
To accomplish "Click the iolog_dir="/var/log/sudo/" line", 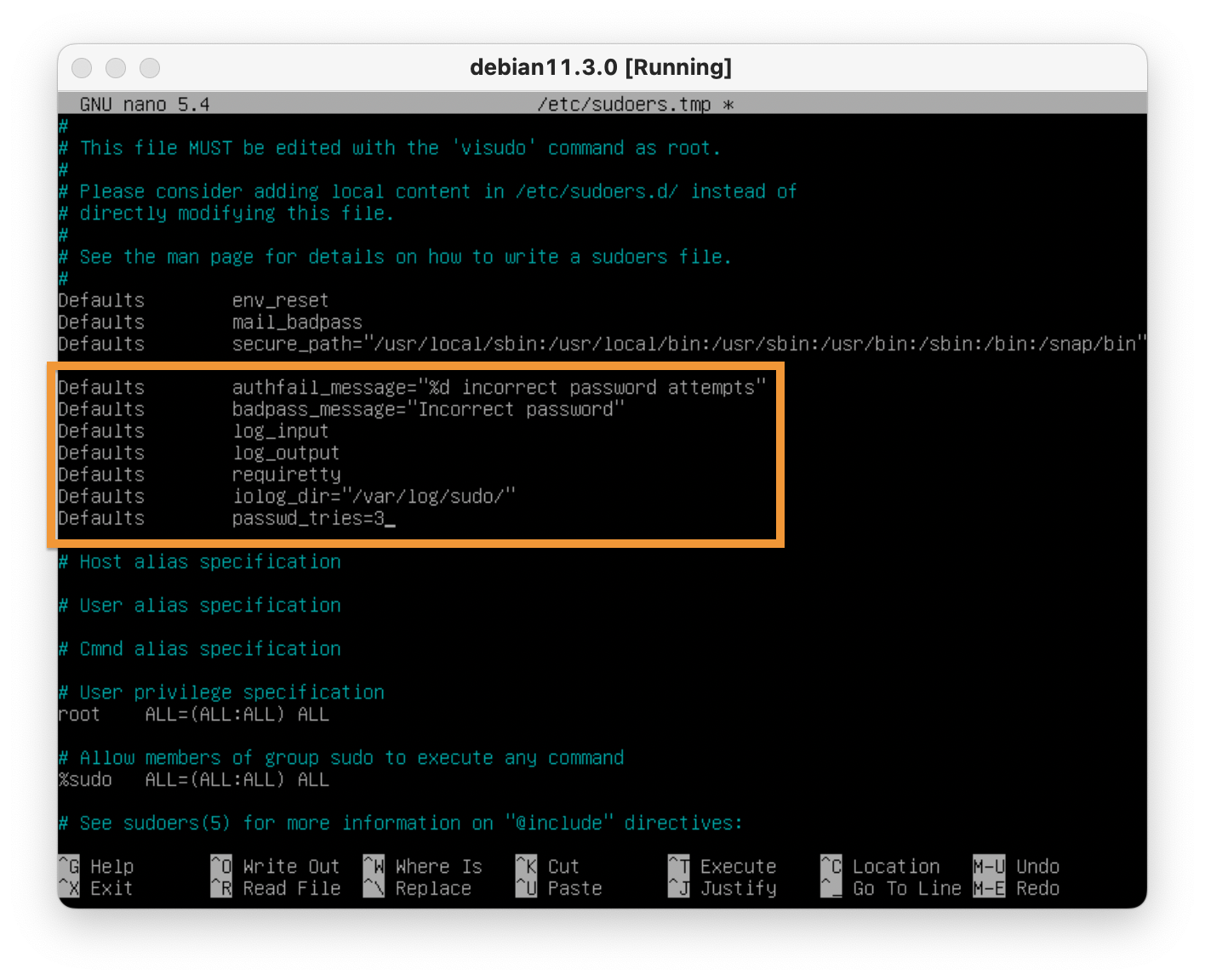I will point(374,496).
